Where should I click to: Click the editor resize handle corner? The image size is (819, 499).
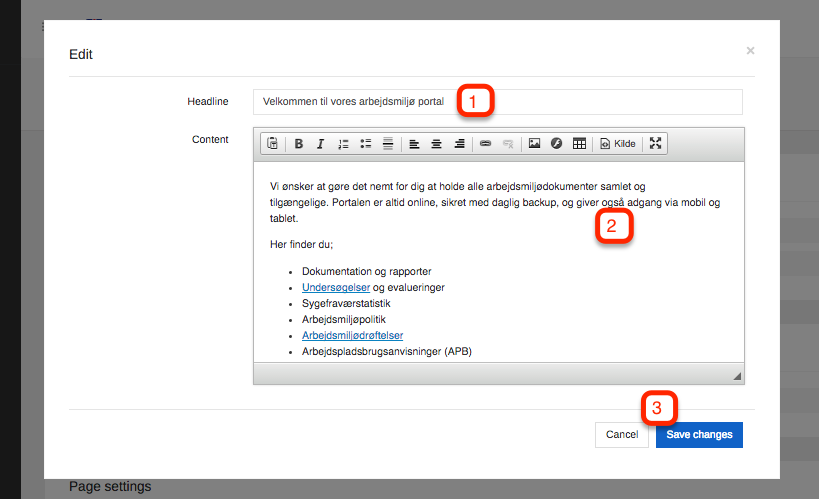click(x=737, y=376)
